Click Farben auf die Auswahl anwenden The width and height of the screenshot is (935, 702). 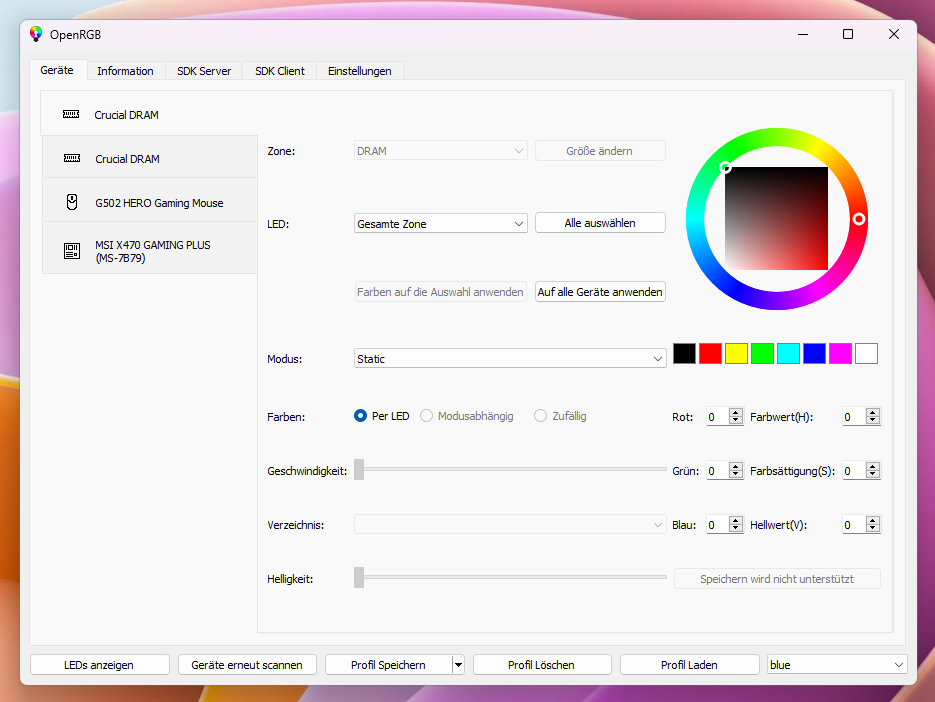pyautogui.click(x=441, y=292)
